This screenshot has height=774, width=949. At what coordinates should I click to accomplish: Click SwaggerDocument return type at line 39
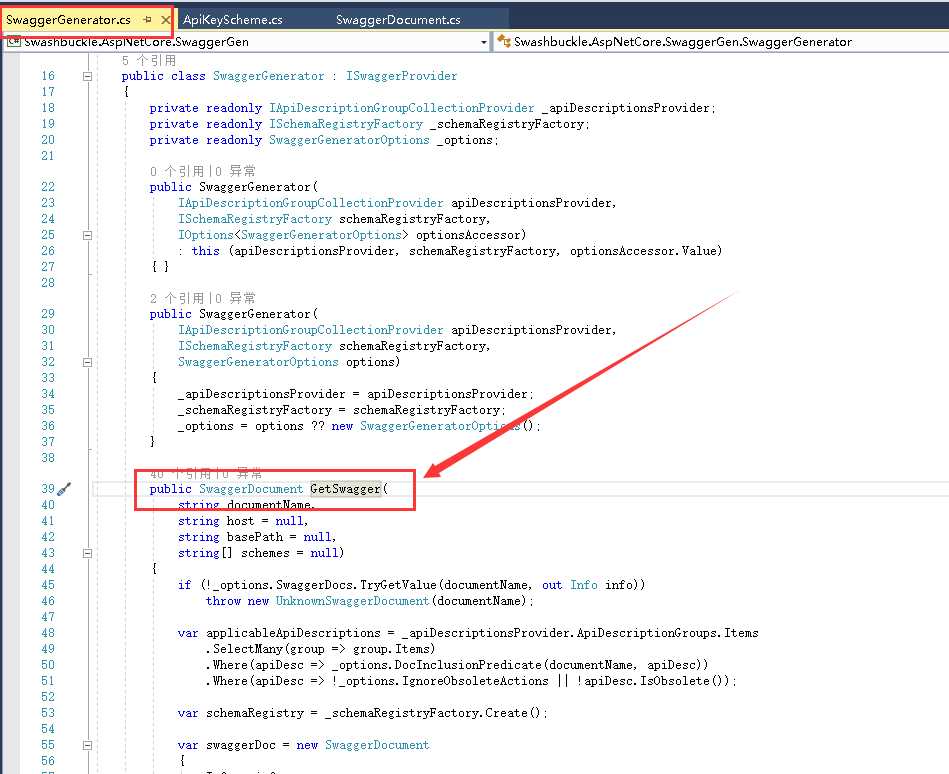tap(251, 489)
